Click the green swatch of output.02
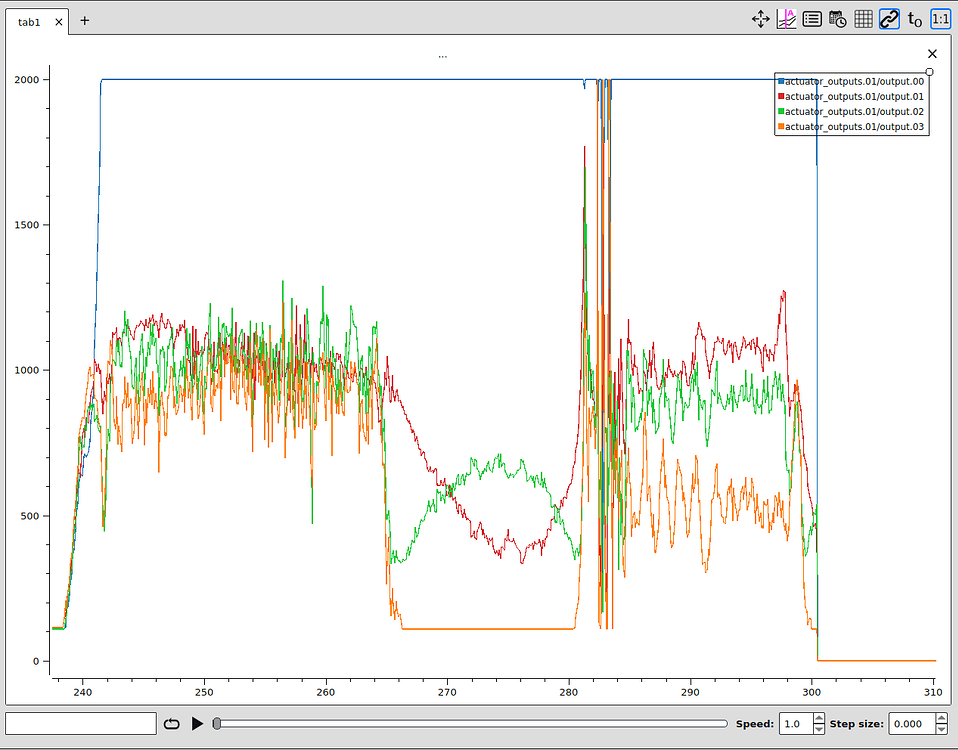 tap(781, 112)
